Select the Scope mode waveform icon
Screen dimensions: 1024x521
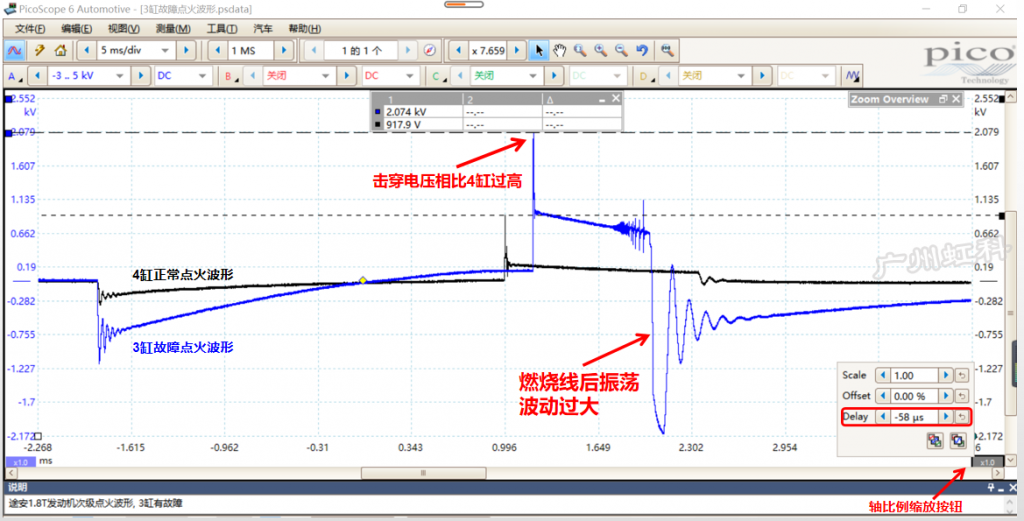pyautogui.click(x=14, y=50)
